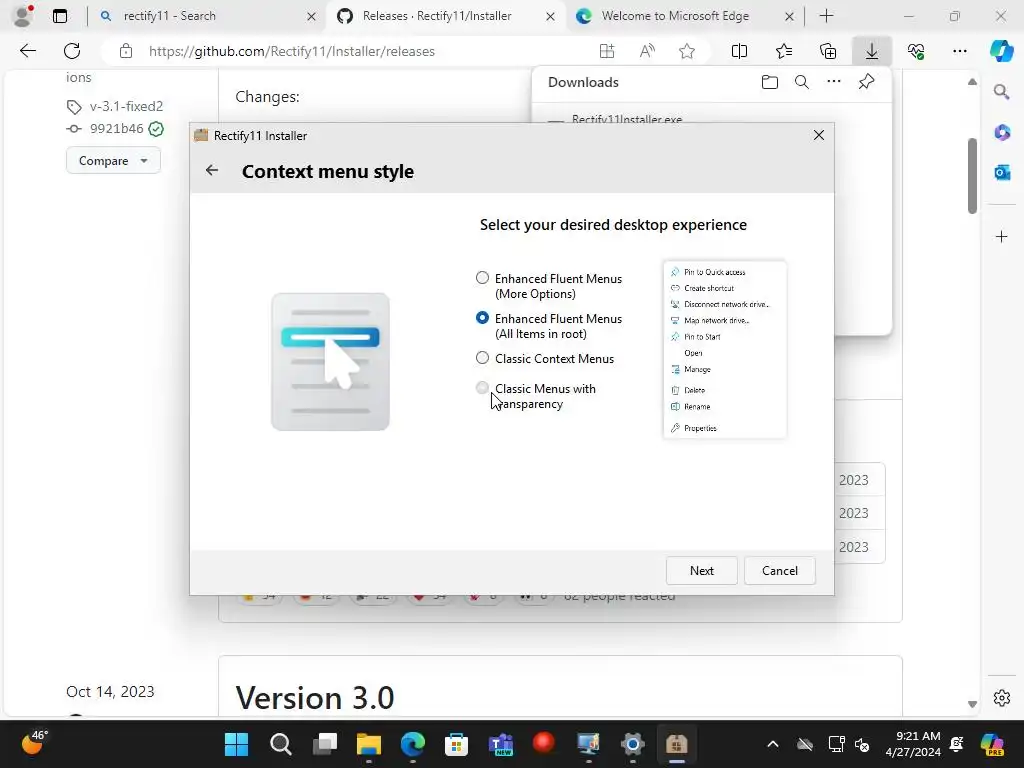Toggle the Downloads toolbar button
The image size is (1024, 768).
[871, 51]
